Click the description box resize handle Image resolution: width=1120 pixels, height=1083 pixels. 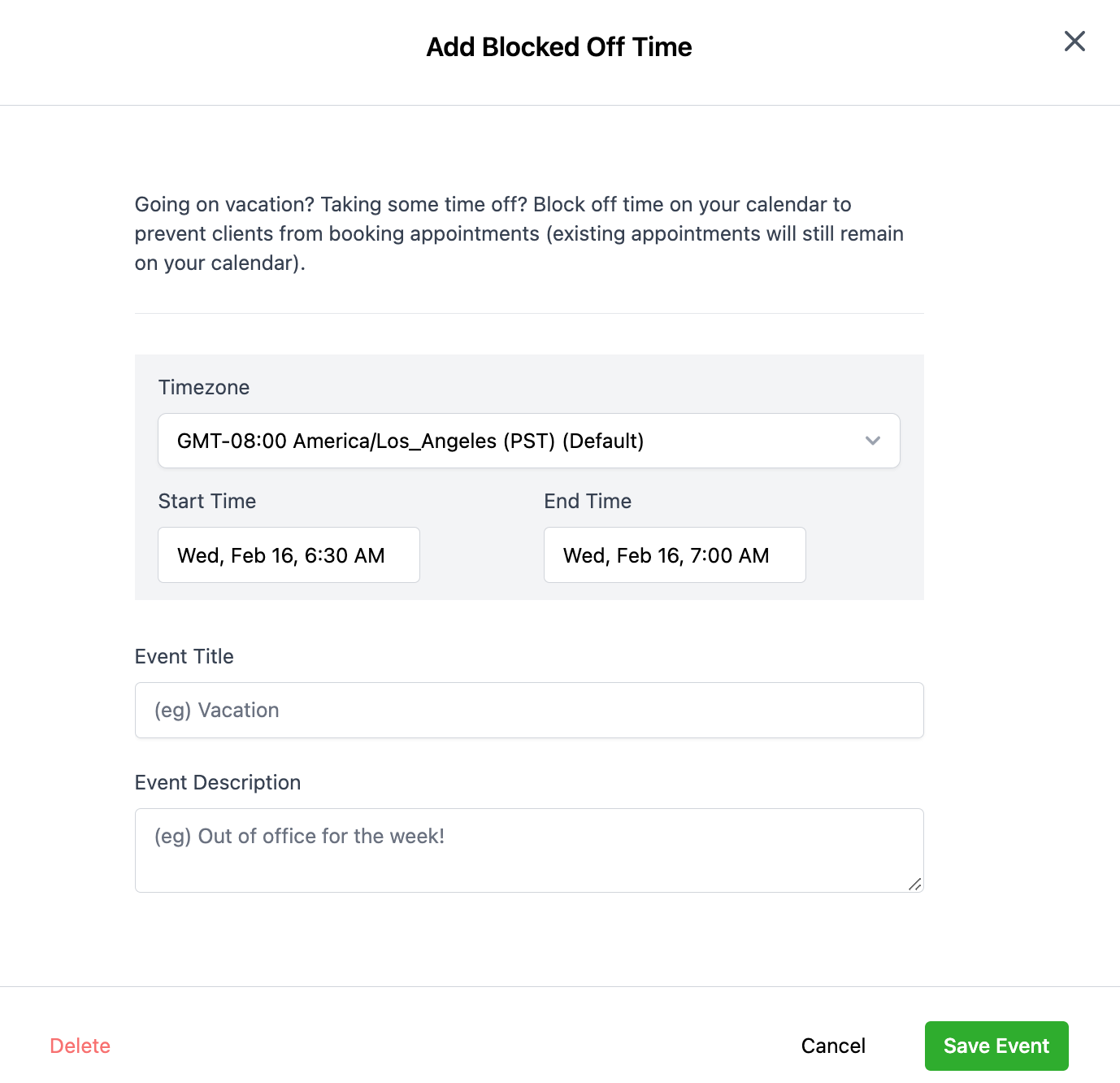tap(915, 885)
